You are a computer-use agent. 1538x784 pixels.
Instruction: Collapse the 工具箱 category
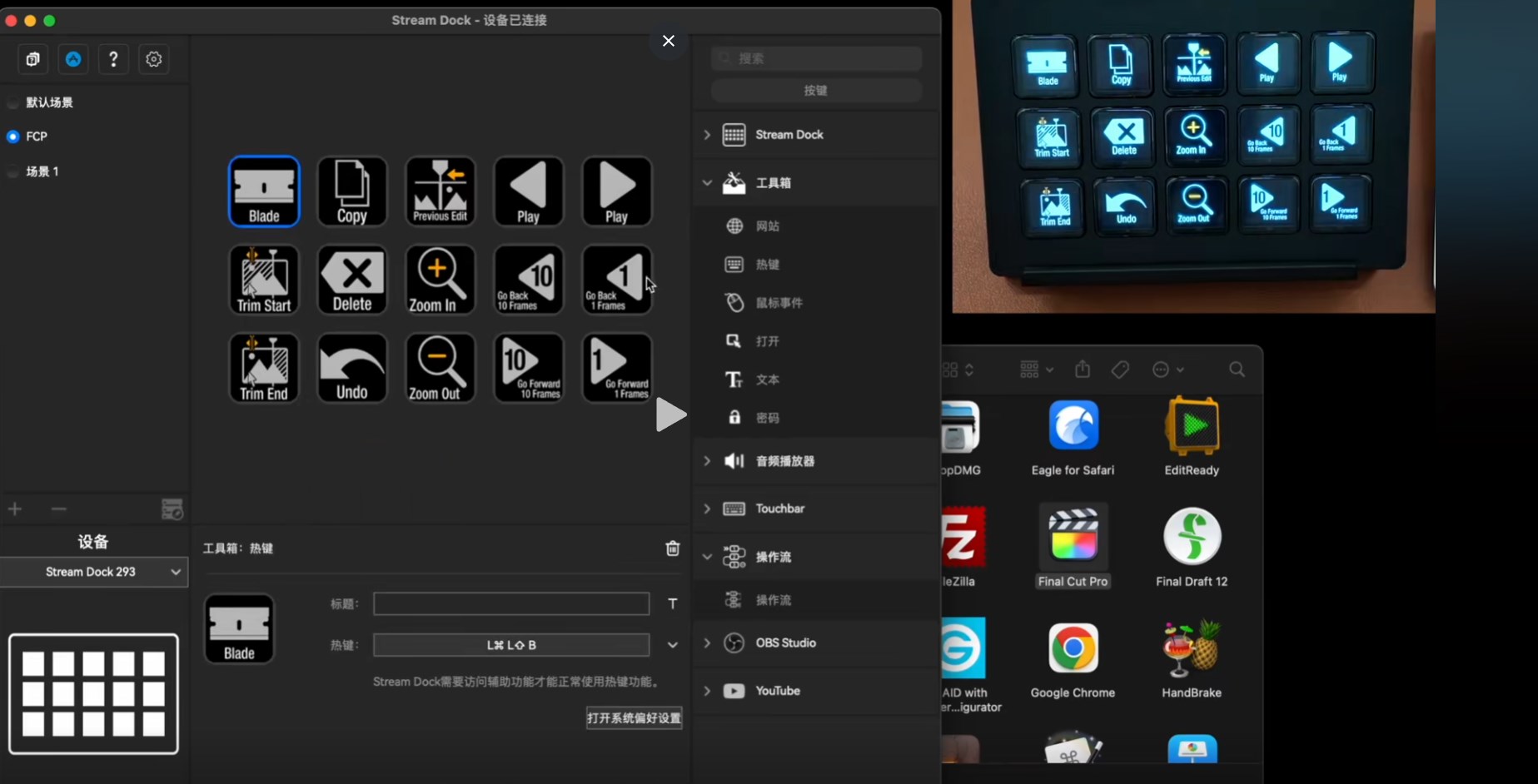tap(706, 182)
